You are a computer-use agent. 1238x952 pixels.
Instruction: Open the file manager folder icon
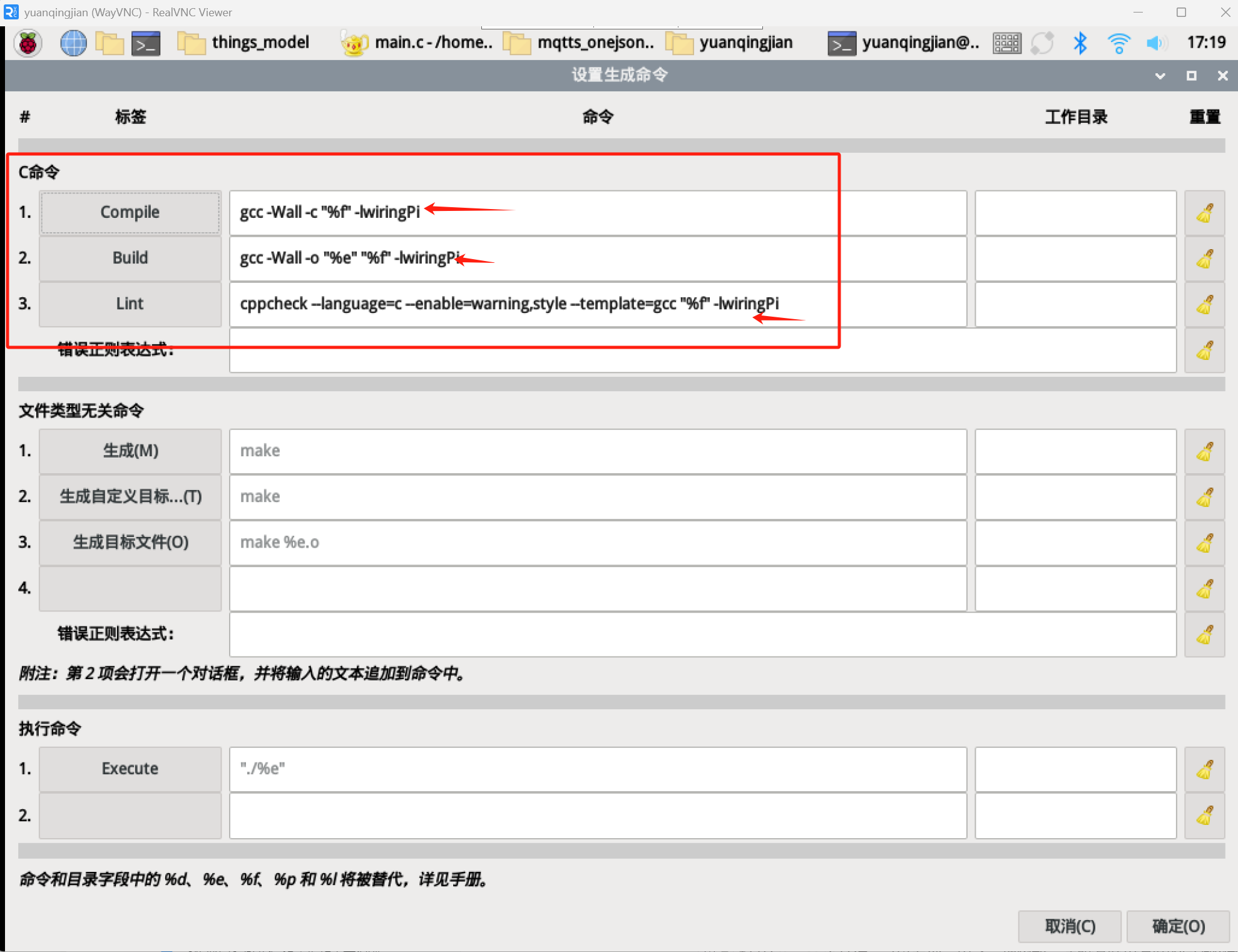pos(110,43)
